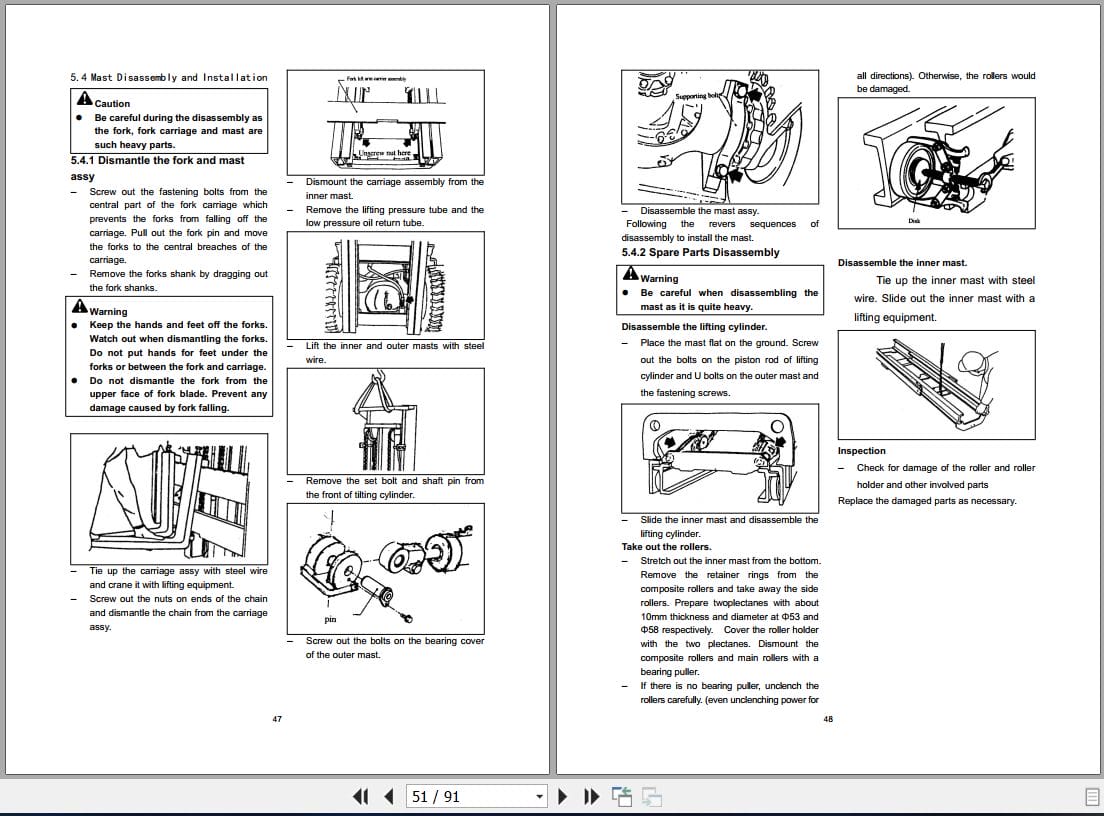Click the greyed-out next view icon
The height and width of the screenshot is (816, 1104).
pyautogui.click(x=652, y=796)
